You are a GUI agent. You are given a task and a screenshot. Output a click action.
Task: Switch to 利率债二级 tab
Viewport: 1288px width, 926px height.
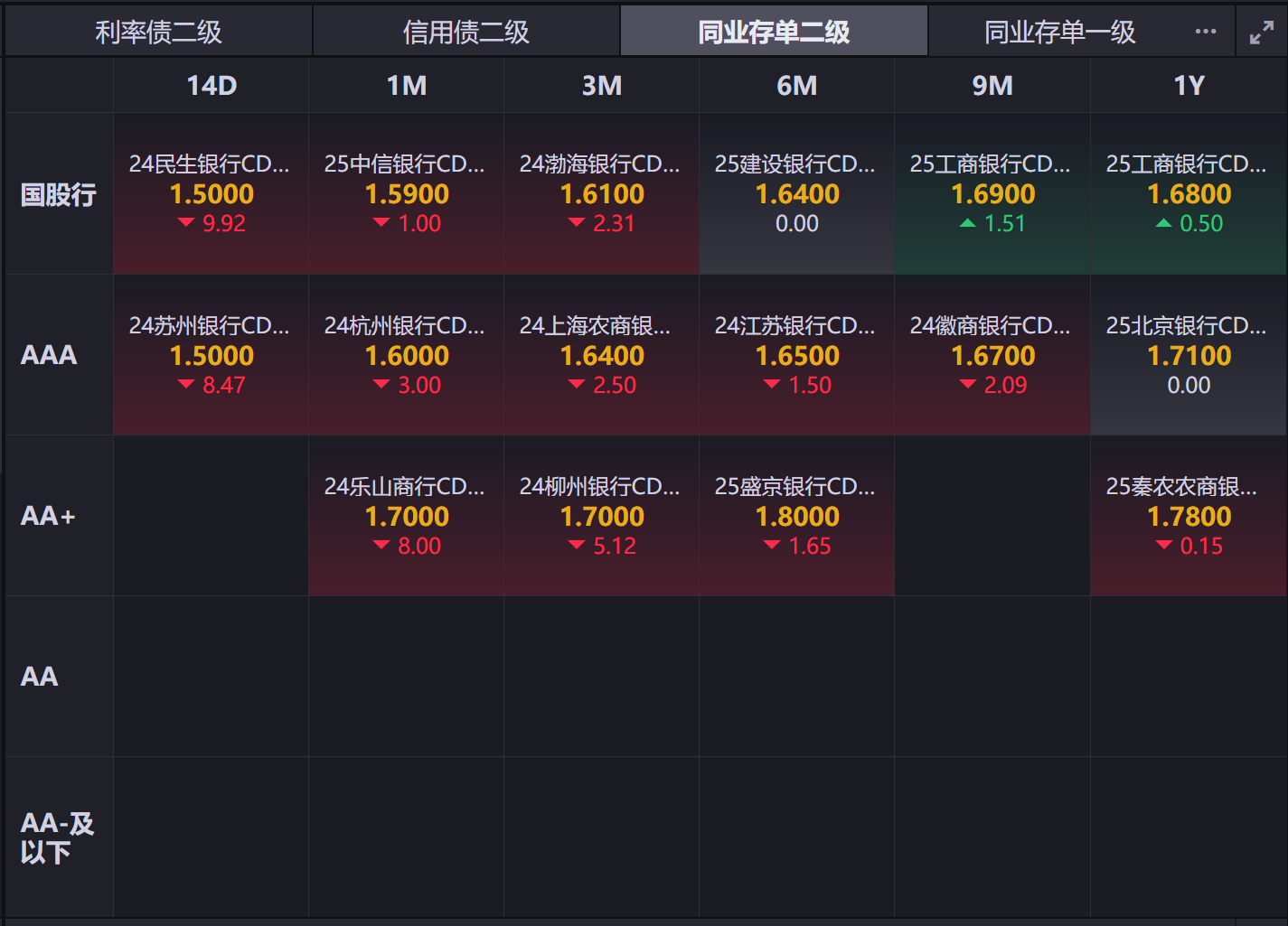(x=158, y=32)
